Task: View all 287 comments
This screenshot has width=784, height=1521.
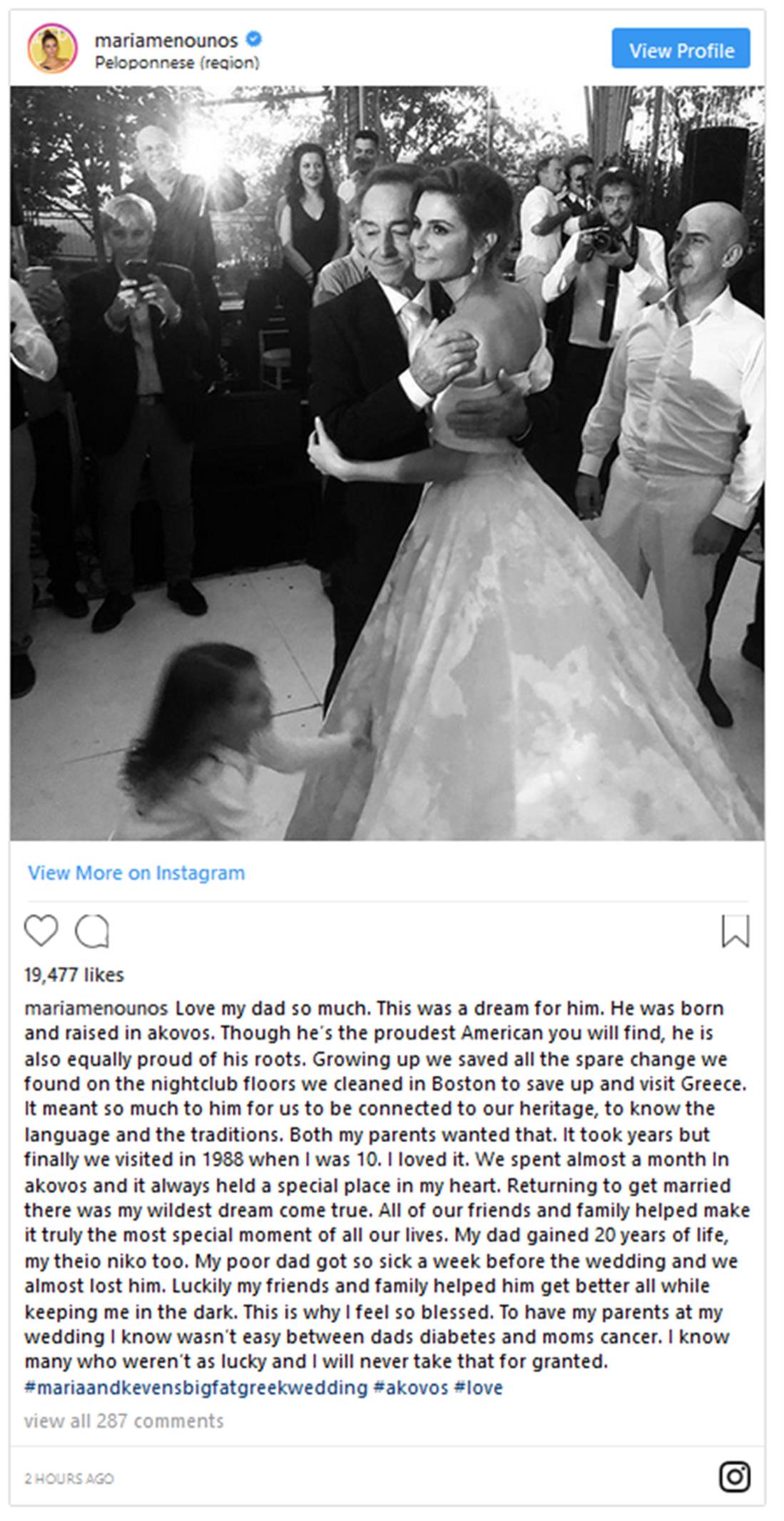Action: pos(124,1421)
